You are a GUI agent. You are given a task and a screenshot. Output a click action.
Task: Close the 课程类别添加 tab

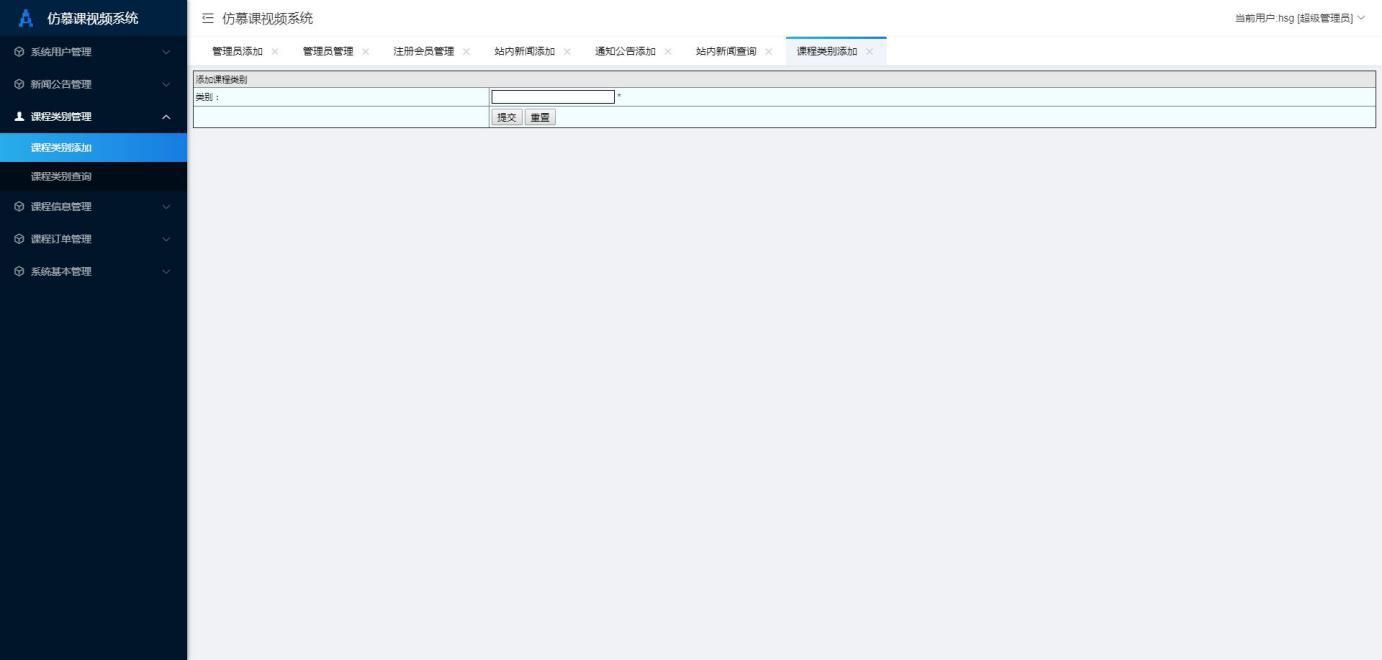[869, 52]
